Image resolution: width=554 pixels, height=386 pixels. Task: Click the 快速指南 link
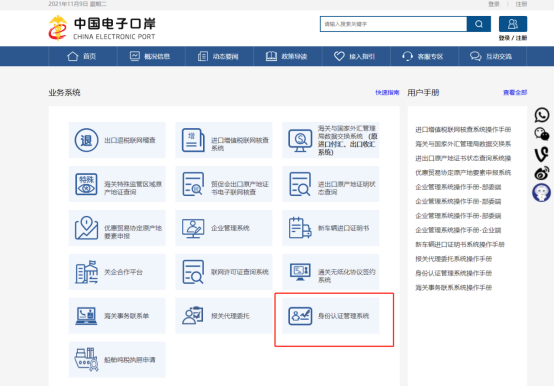(387, 93)
